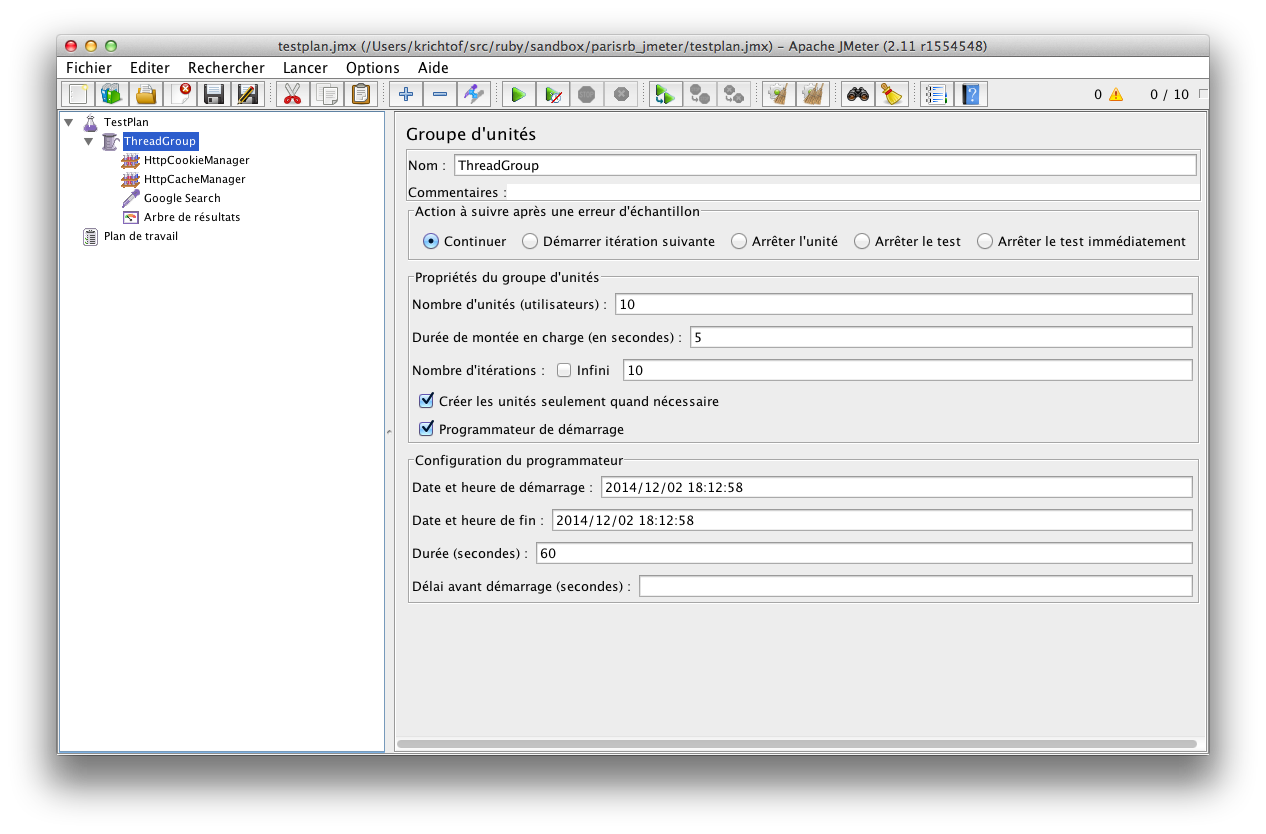
Task: Click the Durée de montée en charge field
Action: tap(941, 337)
